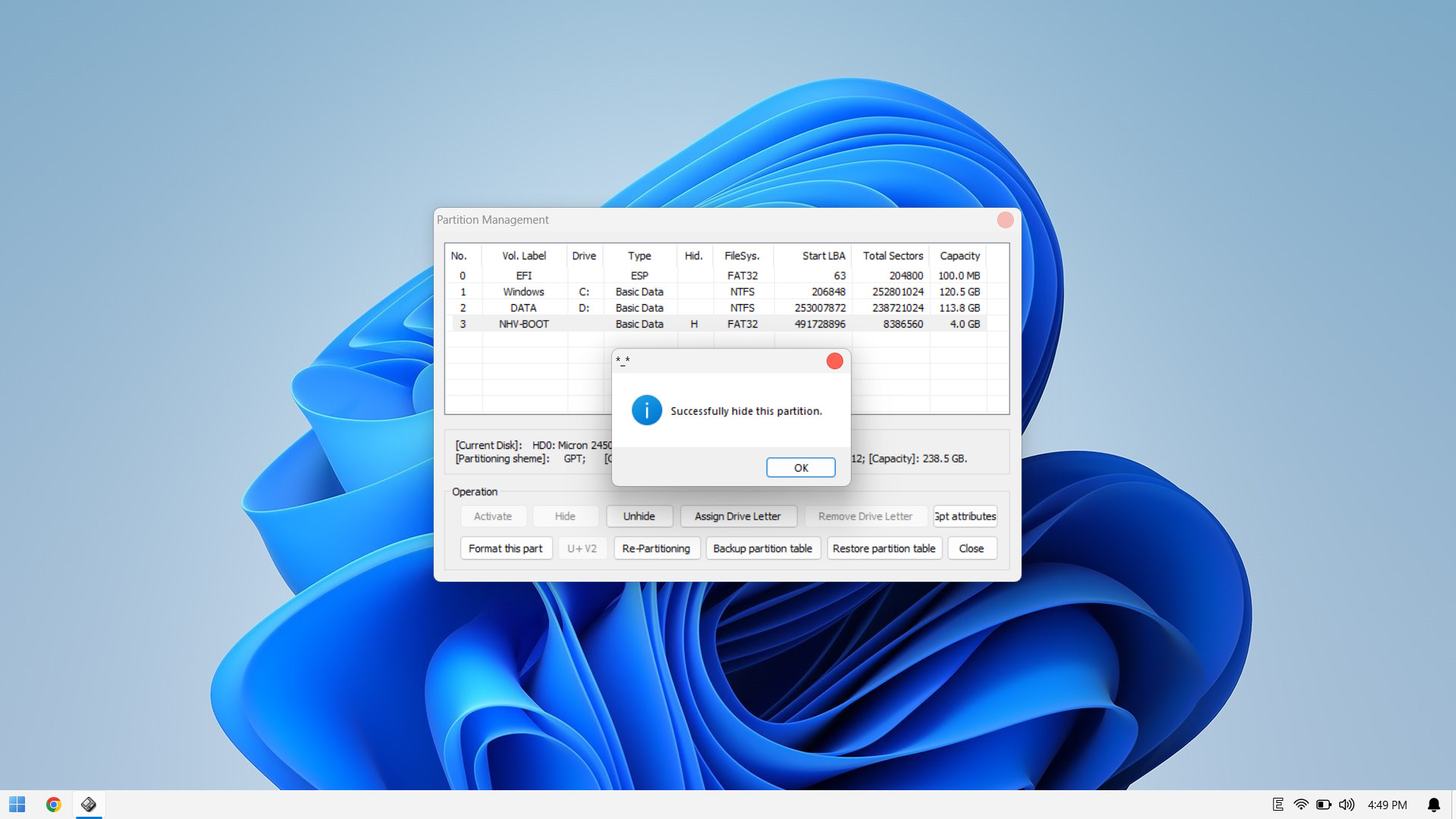Screen dimensions: 1456x819
Task: Click Re-Partitioning button
Action: (656, 548)
